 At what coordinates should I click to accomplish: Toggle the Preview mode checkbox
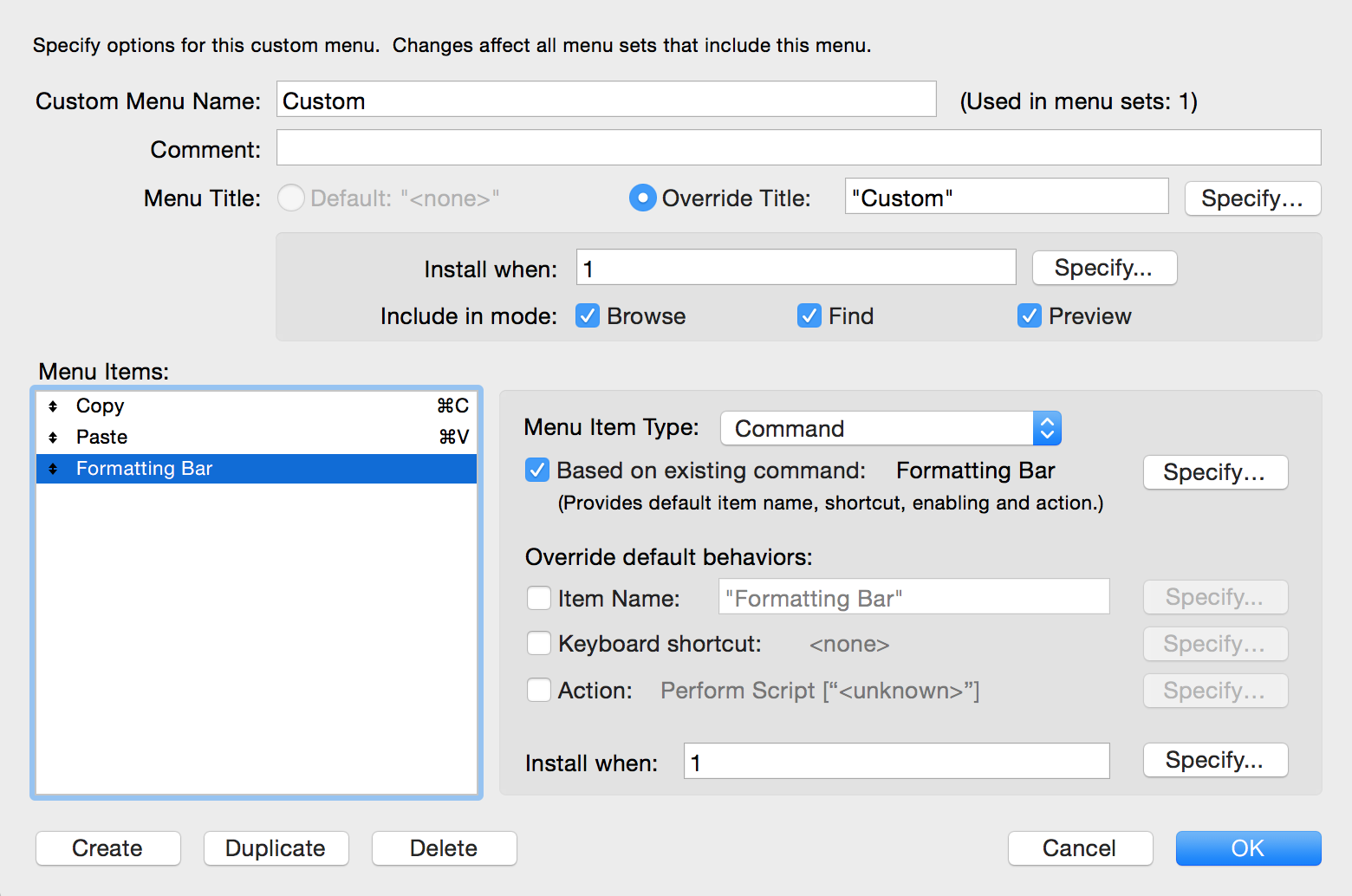[x=1030, y=316]
